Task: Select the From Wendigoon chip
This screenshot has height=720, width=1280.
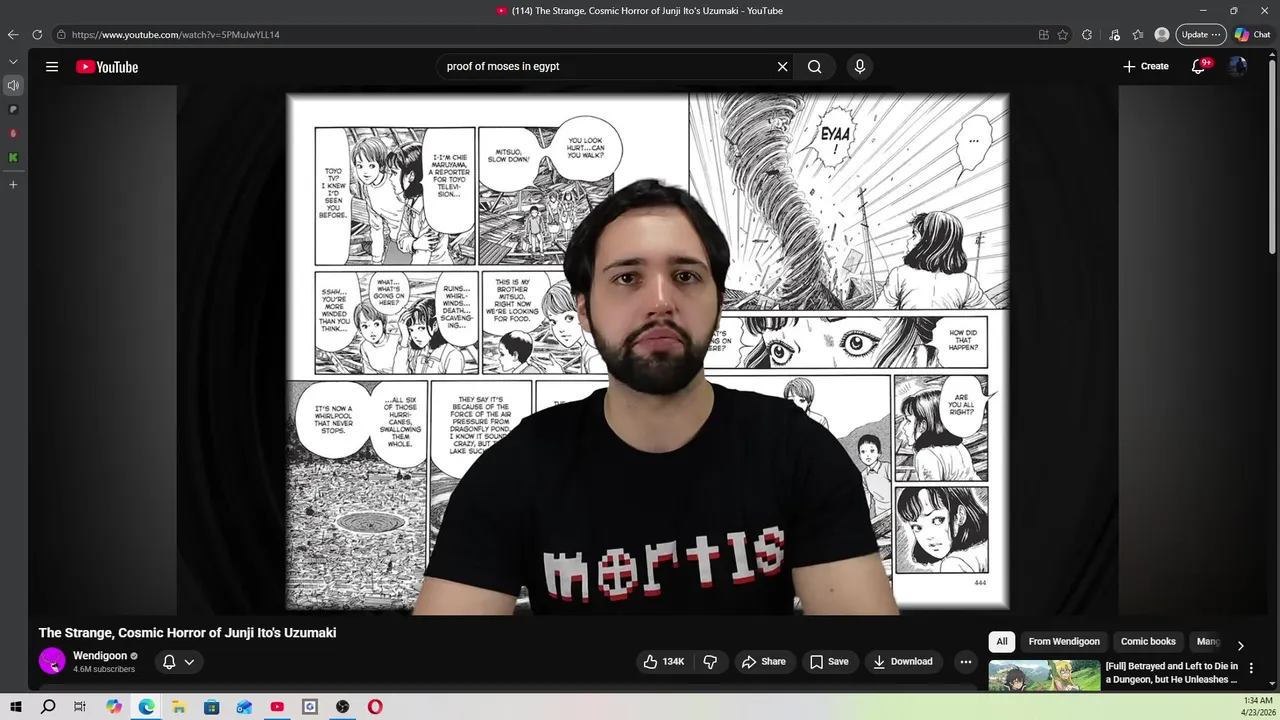Action: coord(1063,642)
